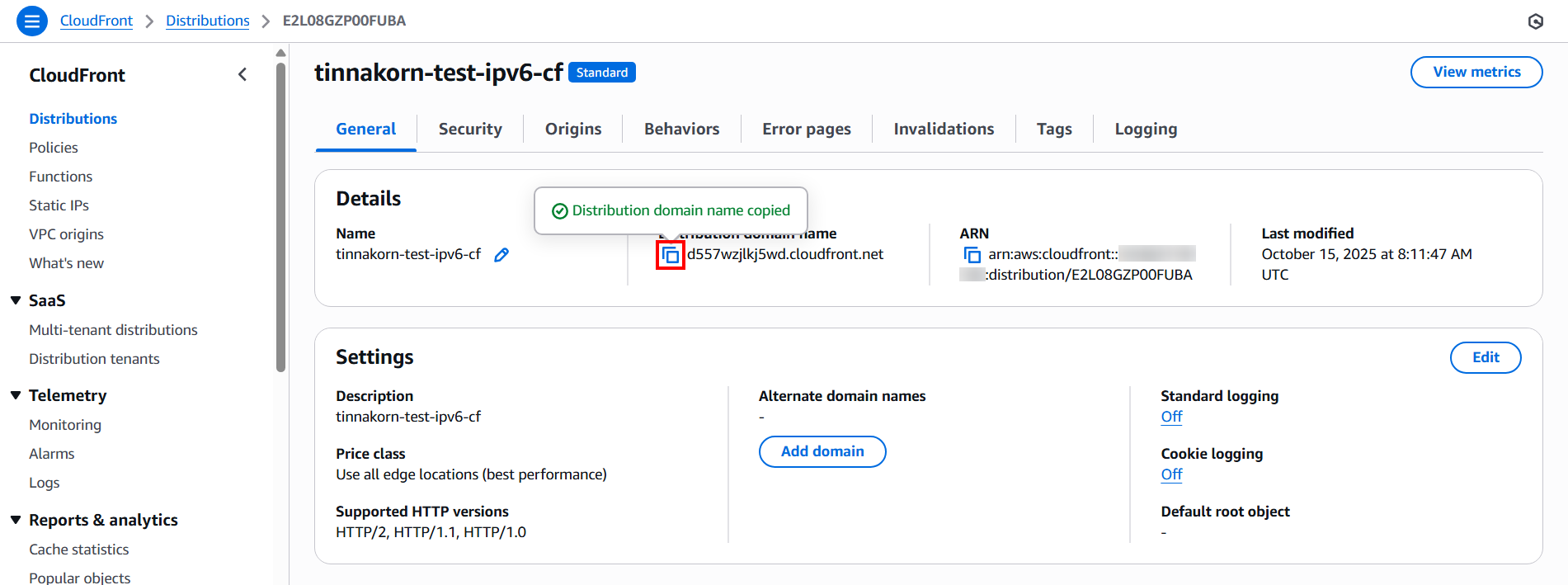Copy the distribution domain name
Image resolution: width=1568 pixels, height=585 pixels.
pos(671,255)
